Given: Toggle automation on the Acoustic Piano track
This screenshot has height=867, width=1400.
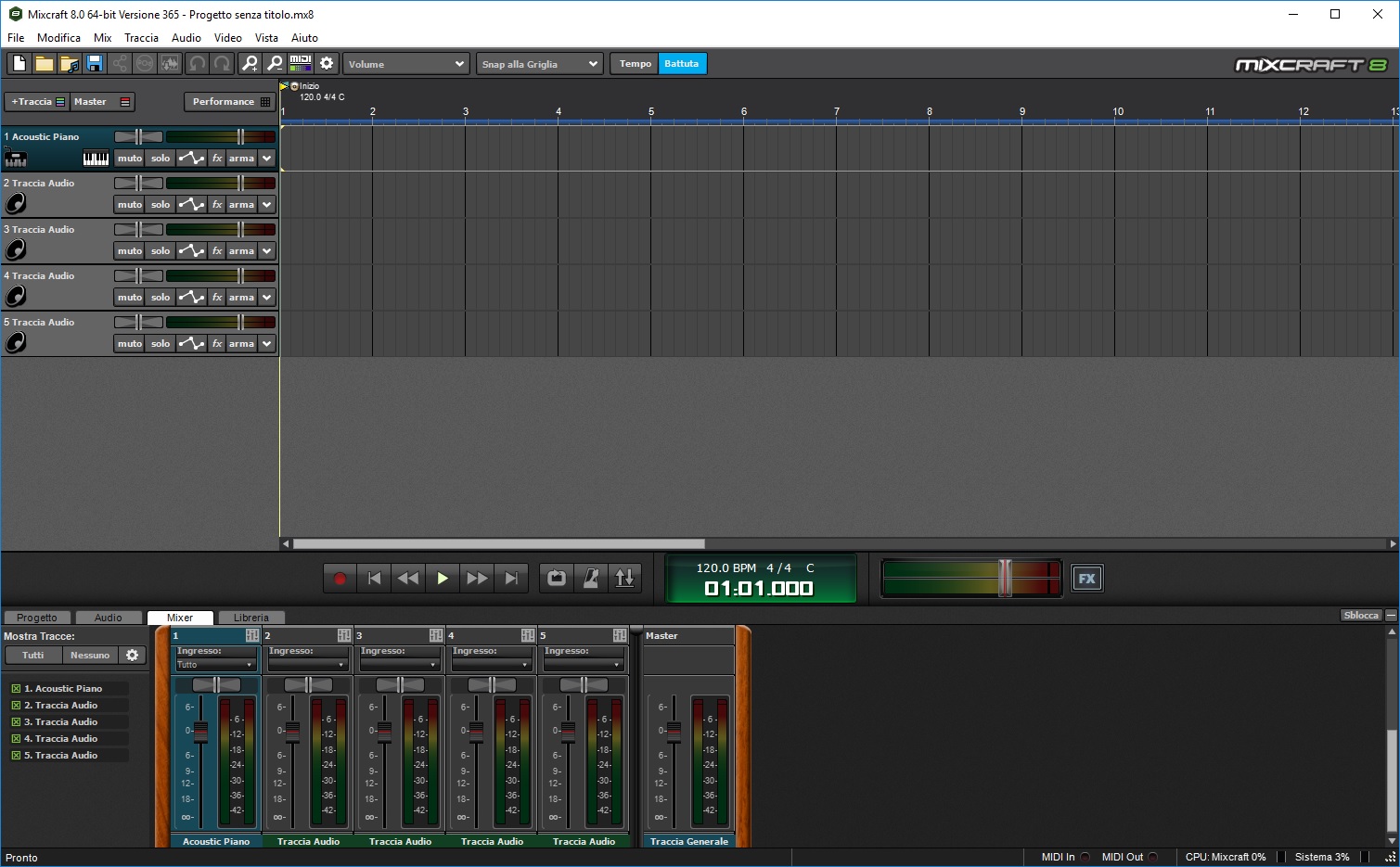Looking at the screenshot, I should (x=191, y=159).
